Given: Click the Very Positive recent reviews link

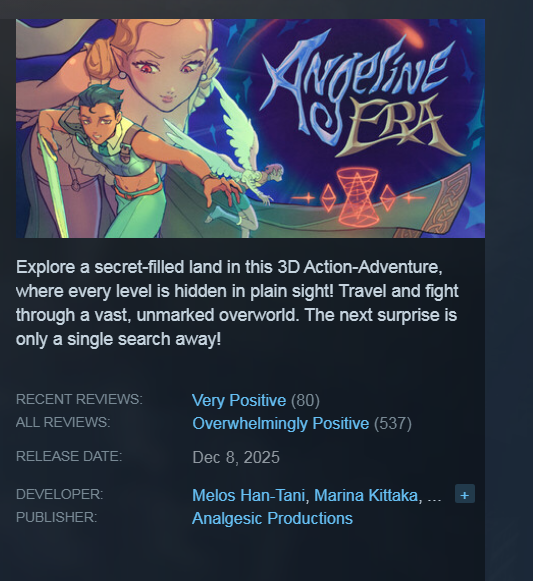Looking at the screenshot, I should pyautogui.click(x=239, y=401).
